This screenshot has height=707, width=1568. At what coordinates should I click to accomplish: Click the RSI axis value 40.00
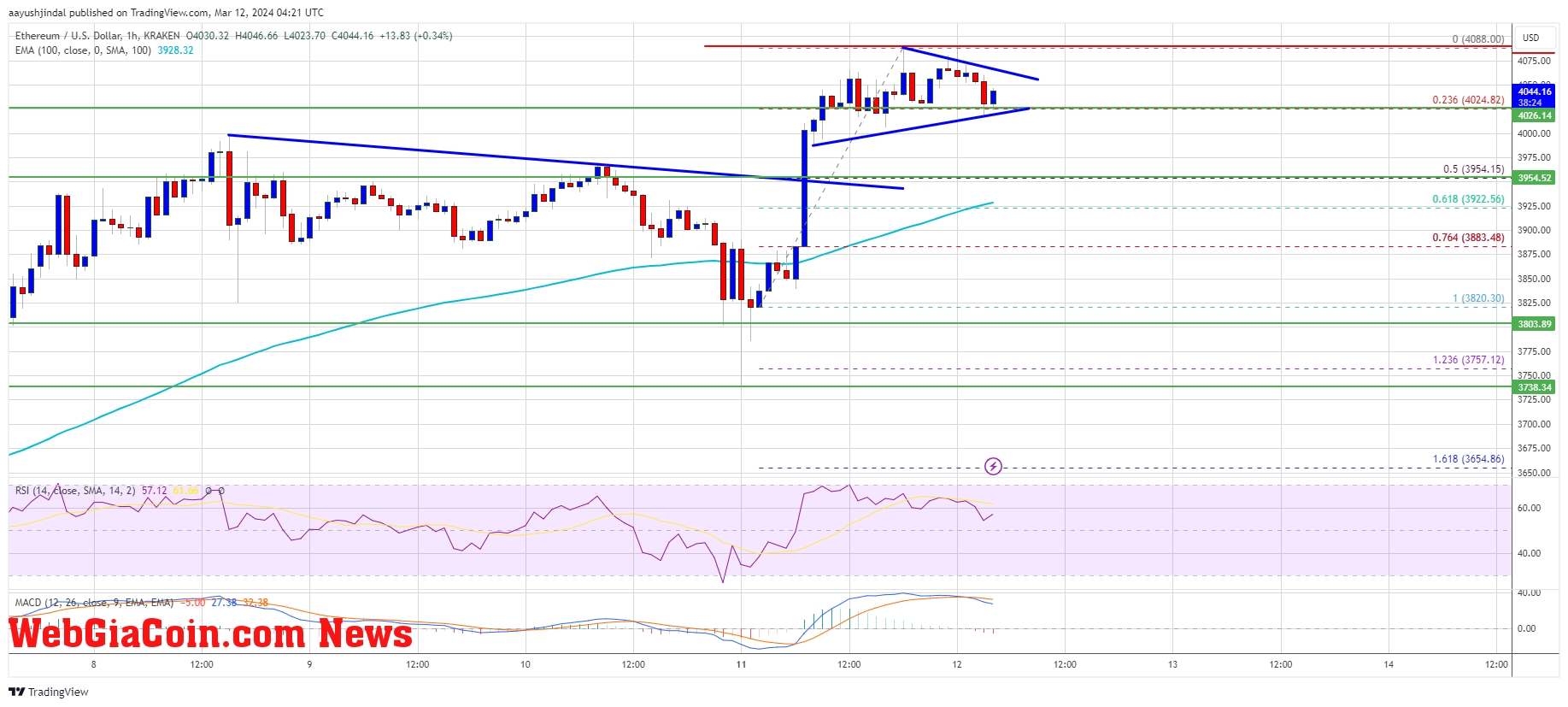[x=1529, y=553]
